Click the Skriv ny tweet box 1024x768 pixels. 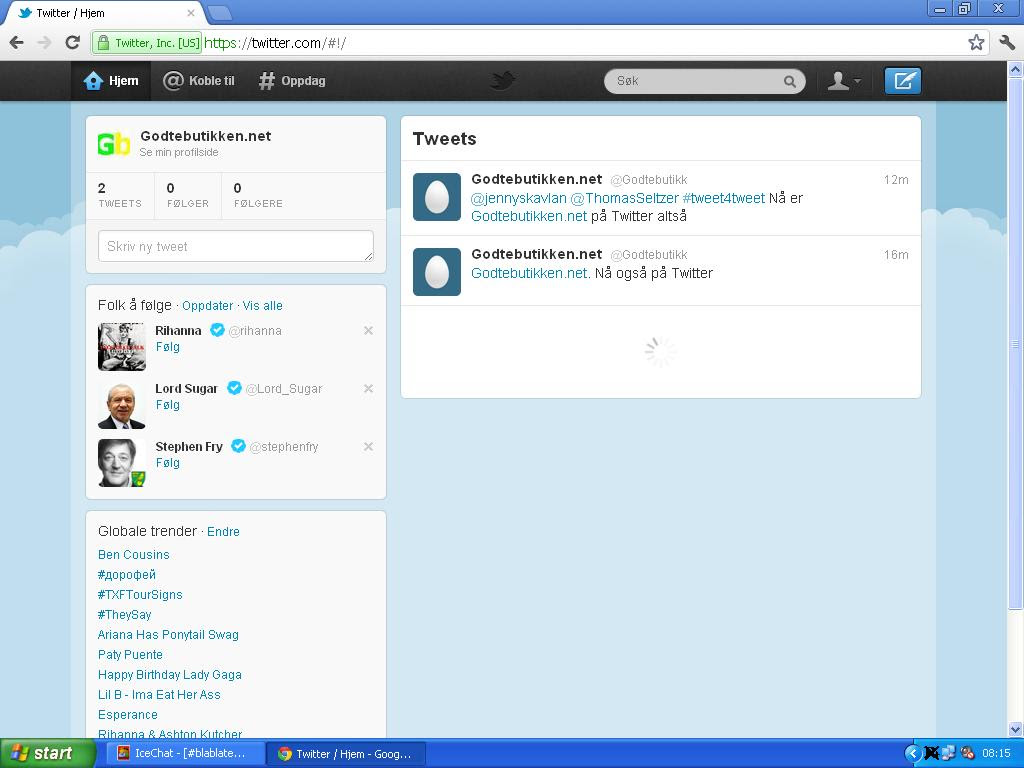click(236, 246)
